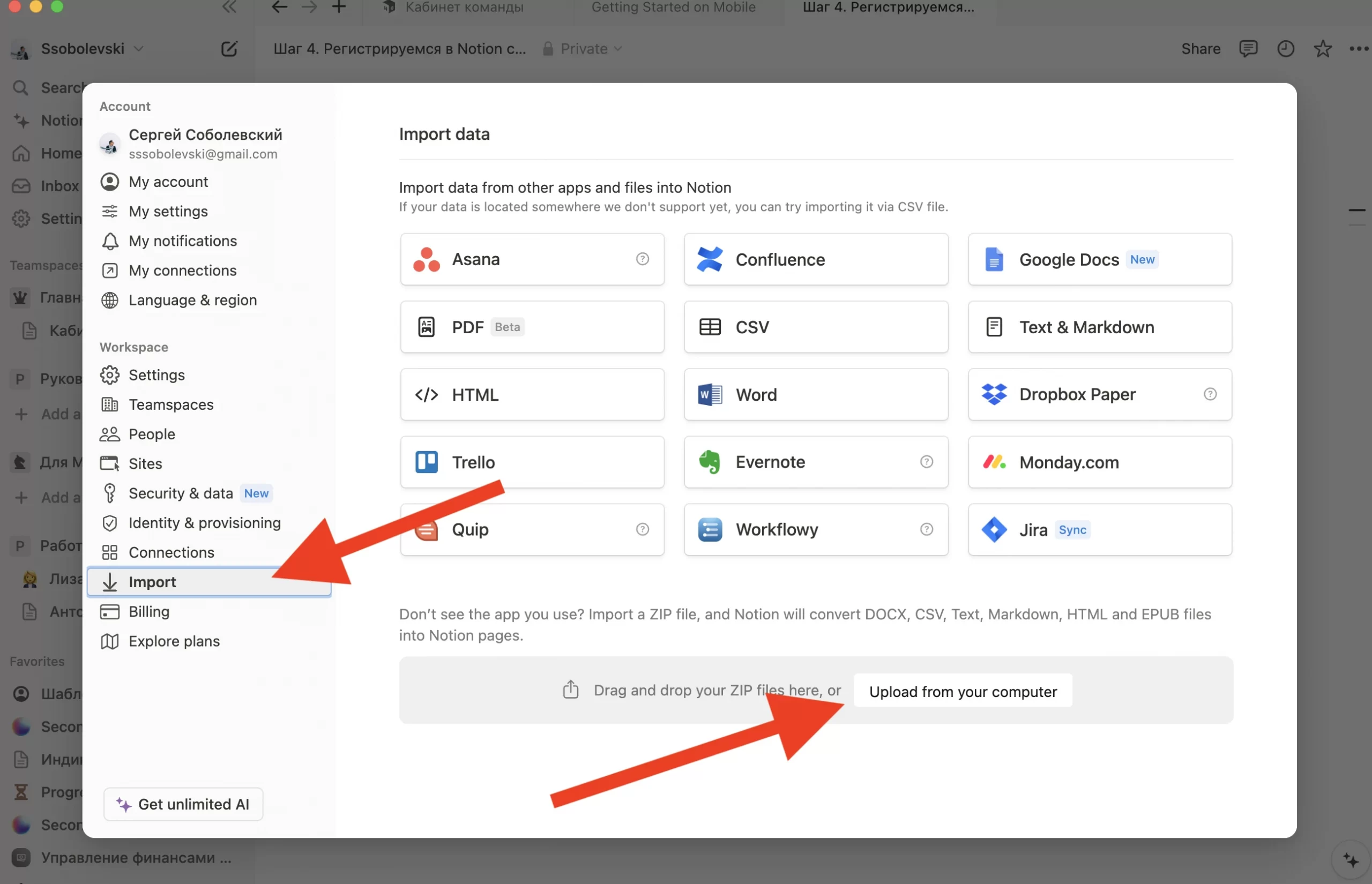Click Upload from your computer button
This screenshot has width=1372, height=884.
963,691
